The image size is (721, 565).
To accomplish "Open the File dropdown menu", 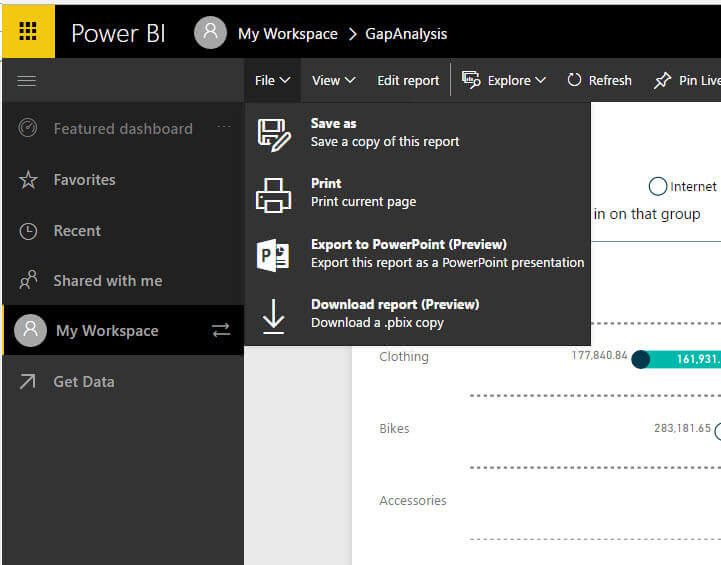I will click(272, 80).
